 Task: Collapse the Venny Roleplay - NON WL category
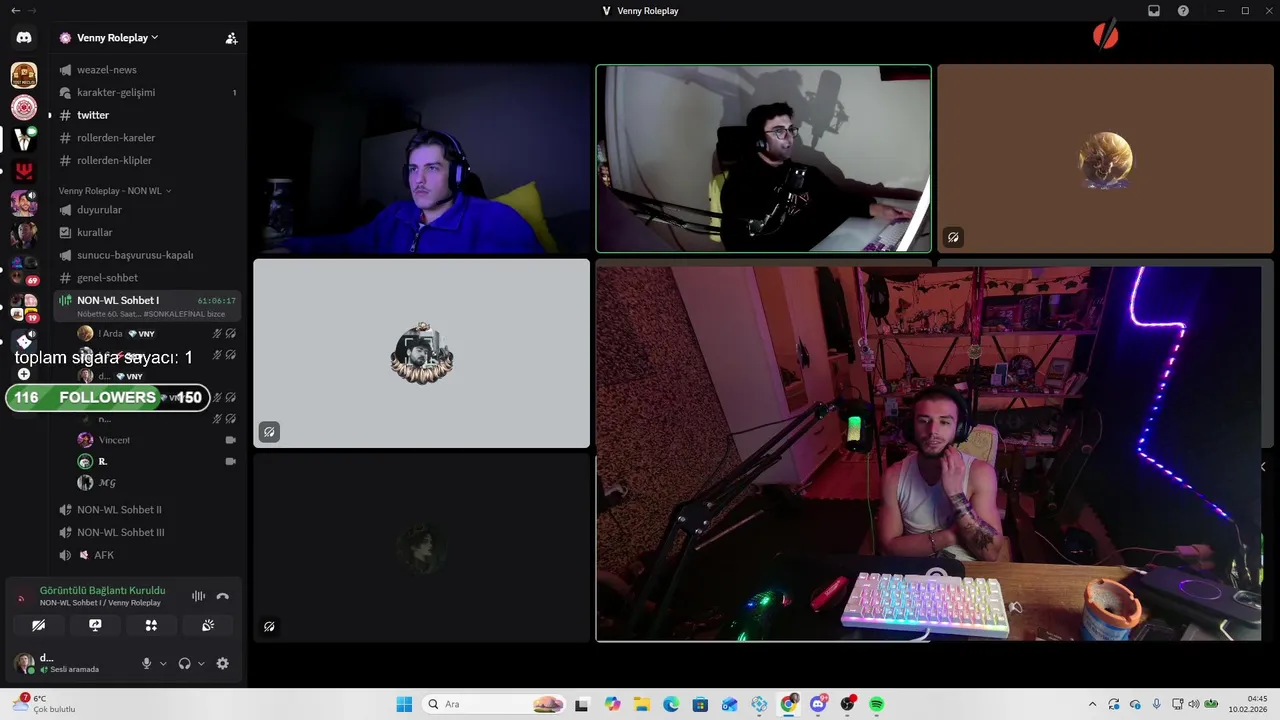coord(114,191)
